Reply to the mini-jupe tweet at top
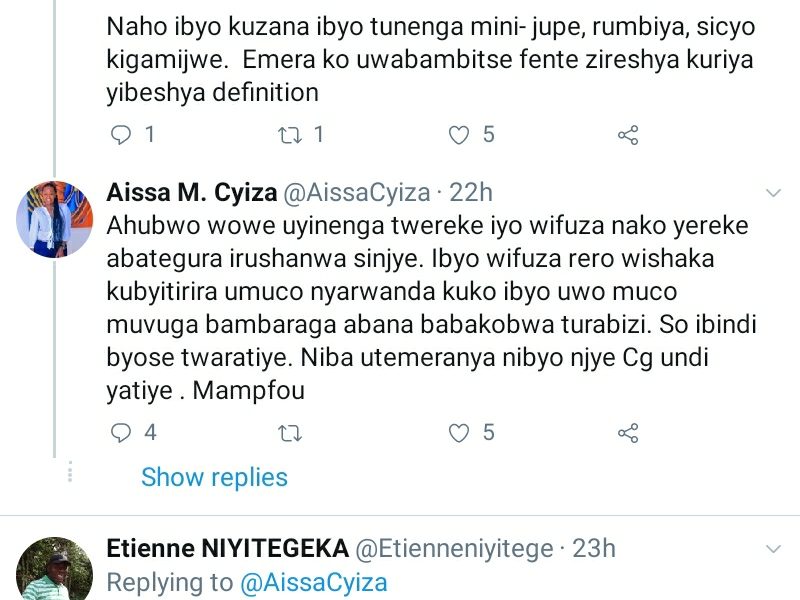This screenshot has height=600, width=800. point(121,134)
